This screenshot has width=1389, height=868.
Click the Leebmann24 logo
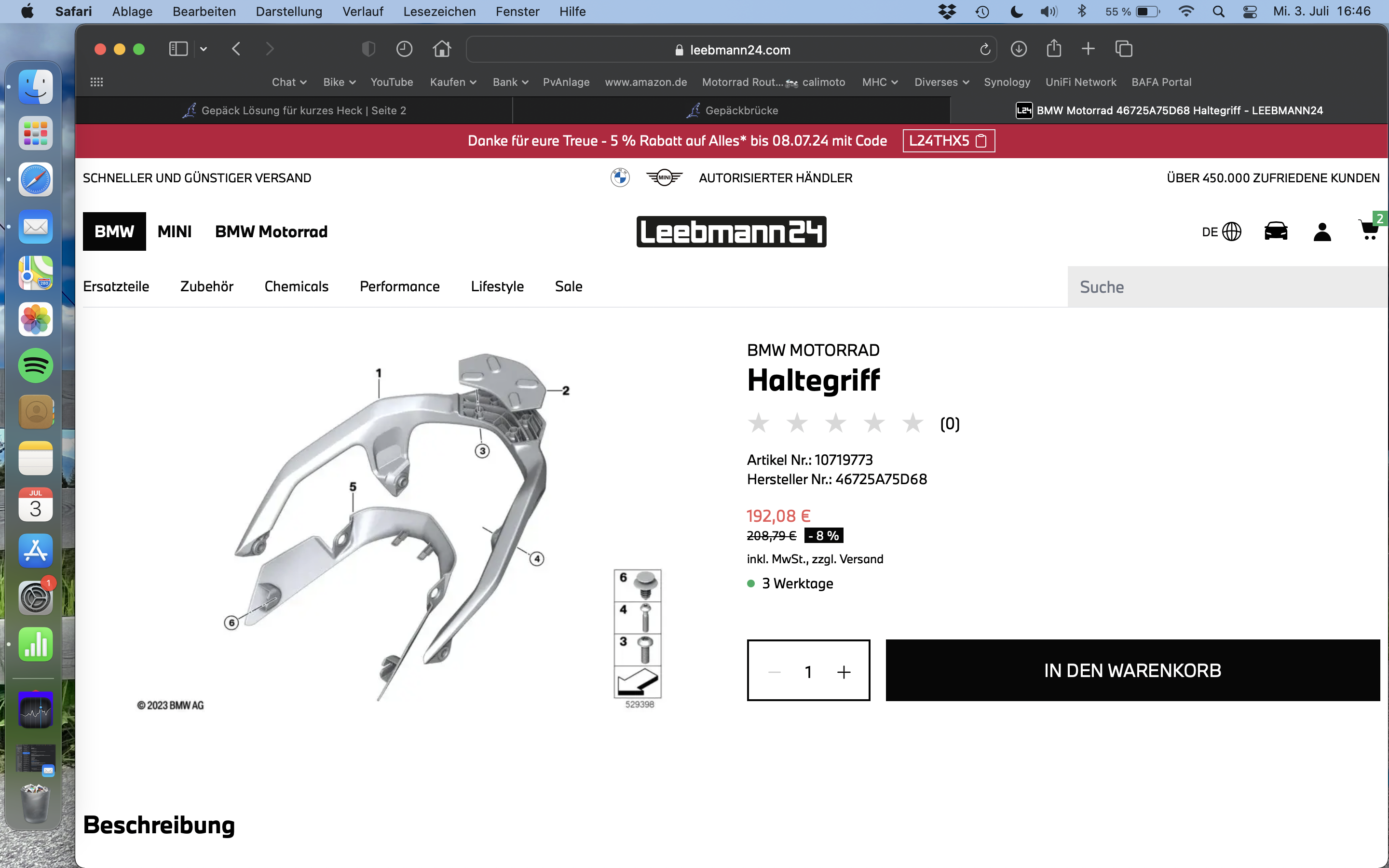pyautogui.click(x=731, y=232)
